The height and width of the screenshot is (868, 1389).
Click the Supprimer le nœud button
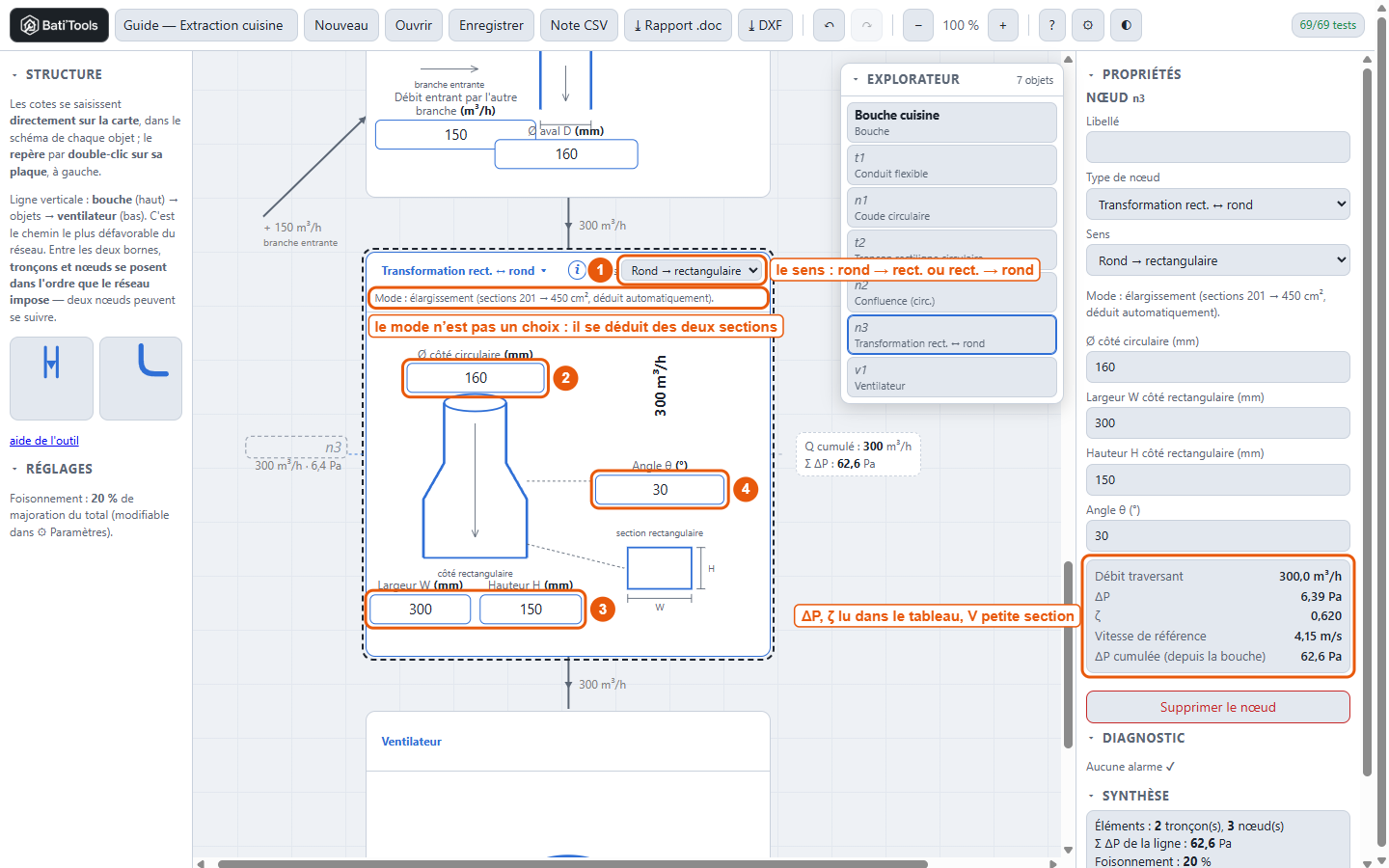[1217, 707]
